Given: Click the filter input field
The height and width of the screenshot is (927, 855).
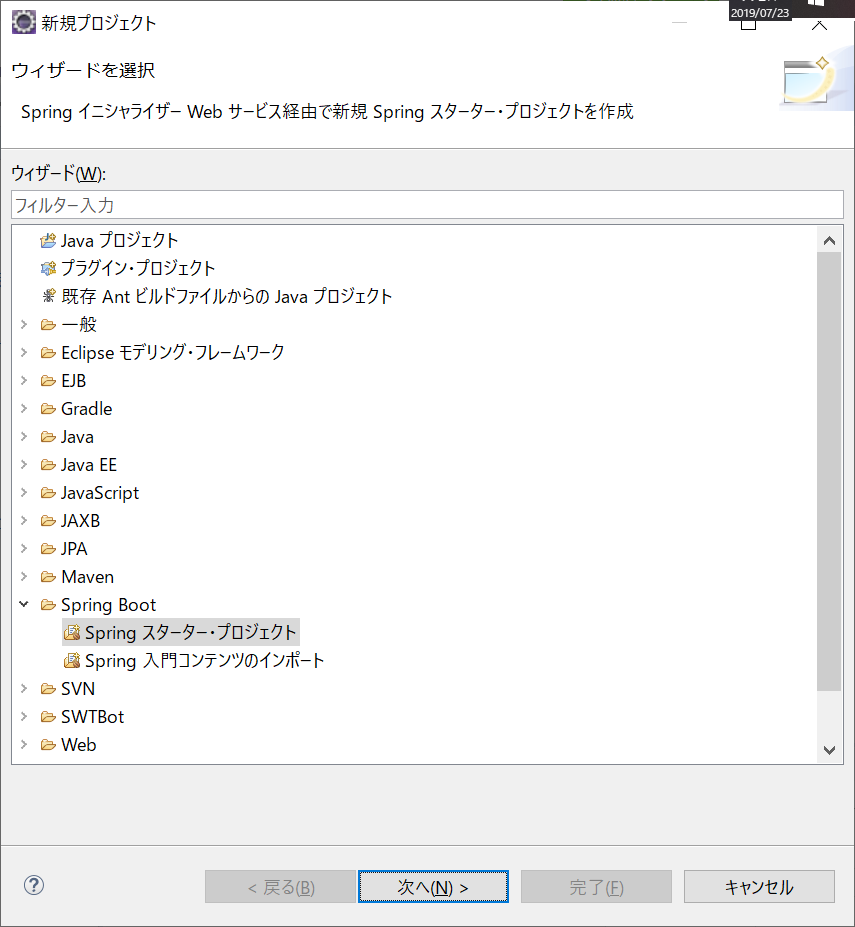Looking at the screenshot, I should [x=427, y=205].
